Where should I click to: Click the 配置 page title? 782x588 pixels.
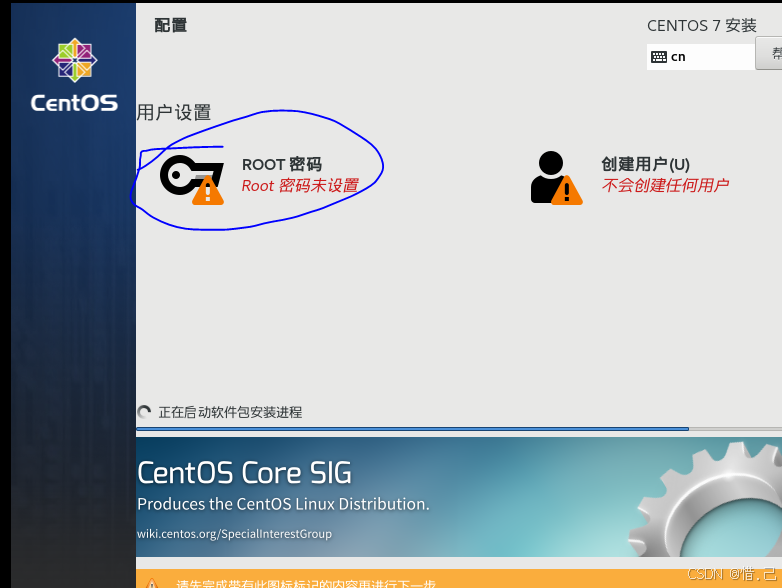pos(171,25)
